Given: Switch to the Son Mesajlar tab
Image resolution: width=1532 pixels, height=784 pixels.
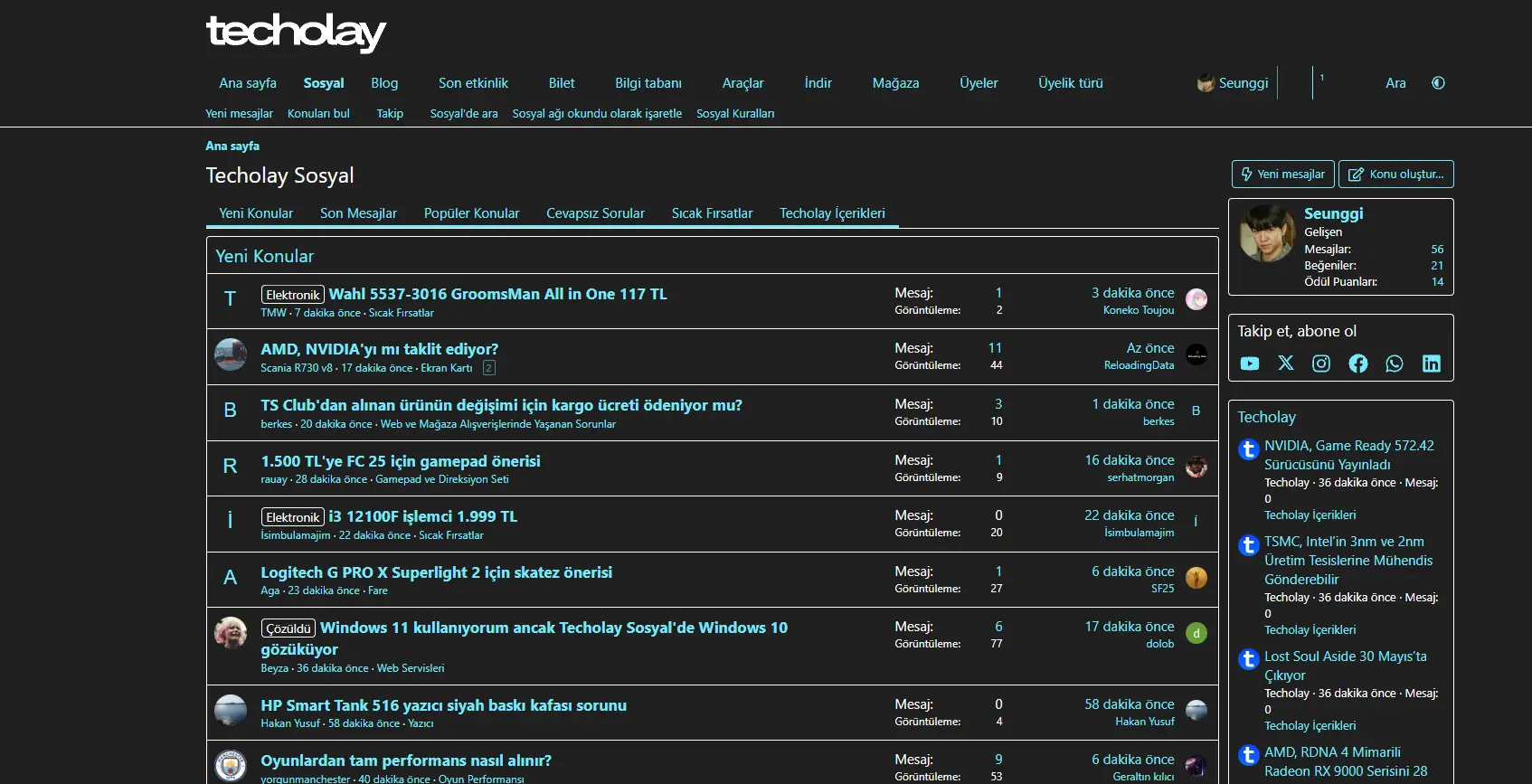Looking at the screenshot, I should [358, 213].
